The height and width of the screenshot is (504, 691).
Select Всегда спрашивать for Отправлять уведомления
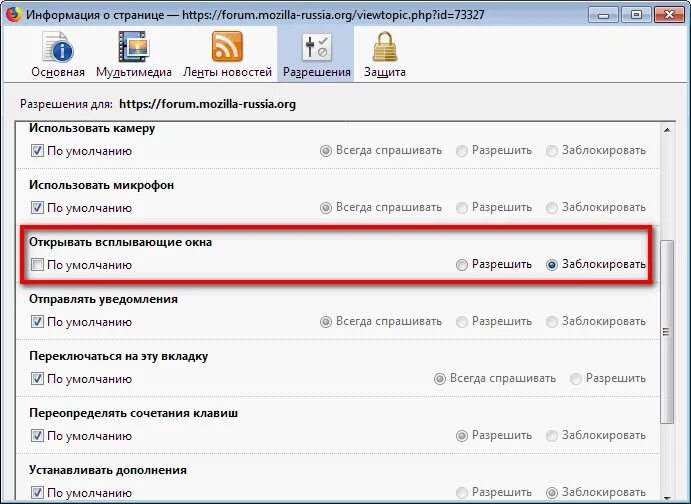click(325, 322)
